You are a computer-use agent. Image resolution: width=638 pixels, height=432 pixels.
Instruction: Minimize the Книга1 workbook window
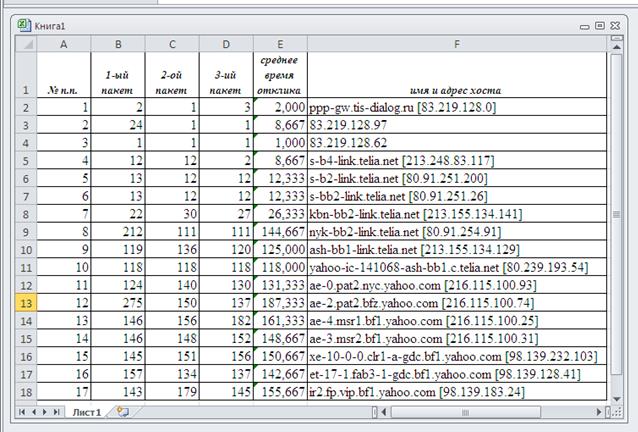click(585, 26)
